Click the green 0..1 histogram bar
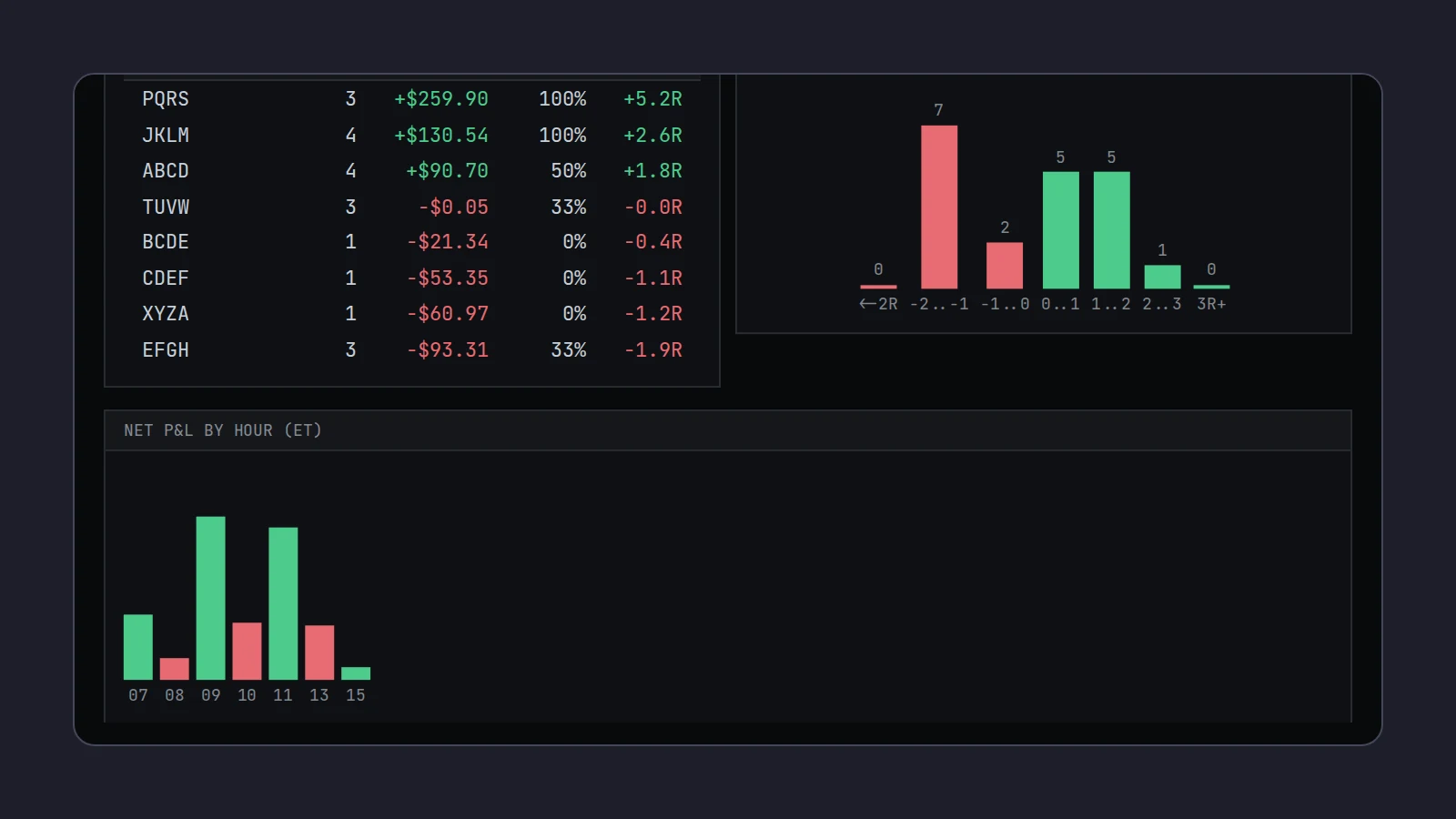Viewport: 1456px width, 819px height. coord(1061,230)
